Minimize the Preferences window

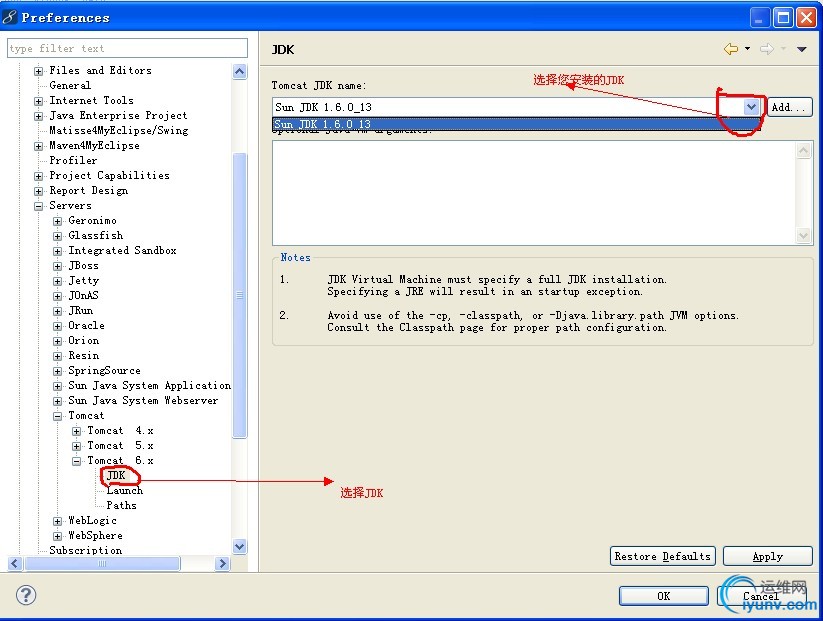coord(759,18)
